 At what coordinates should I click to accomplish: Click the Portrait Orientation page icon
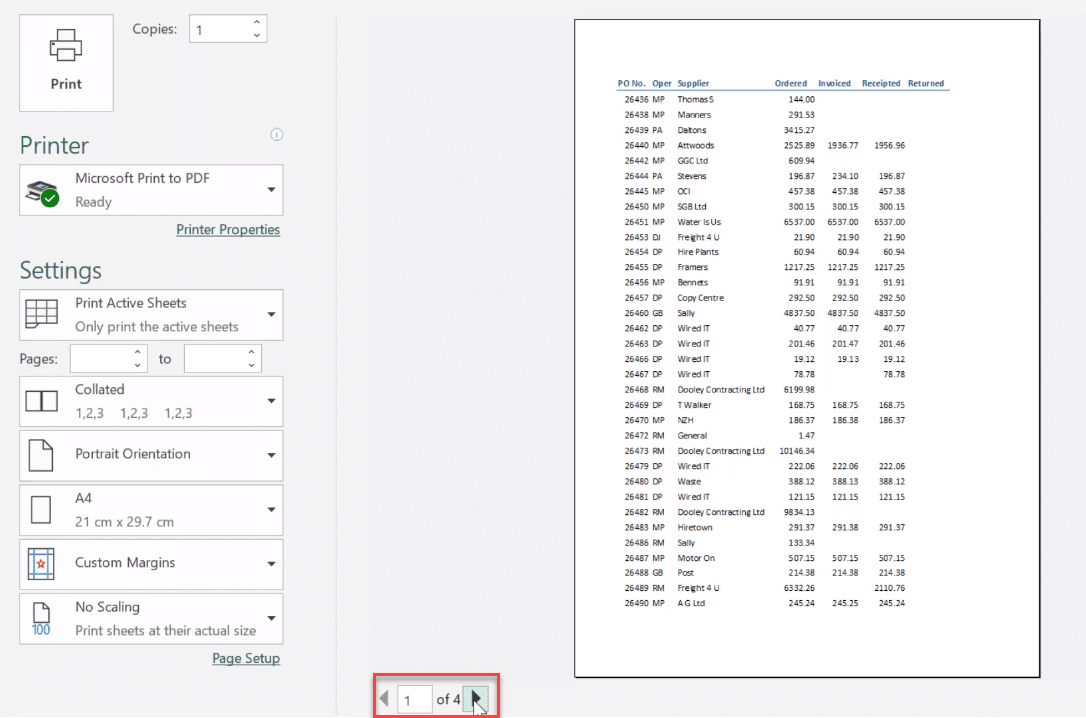[x=41, y=455]
